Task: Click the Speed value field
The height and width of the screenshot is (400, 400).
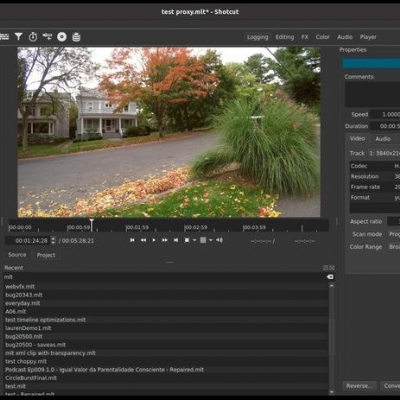Action: click(385, 114)
